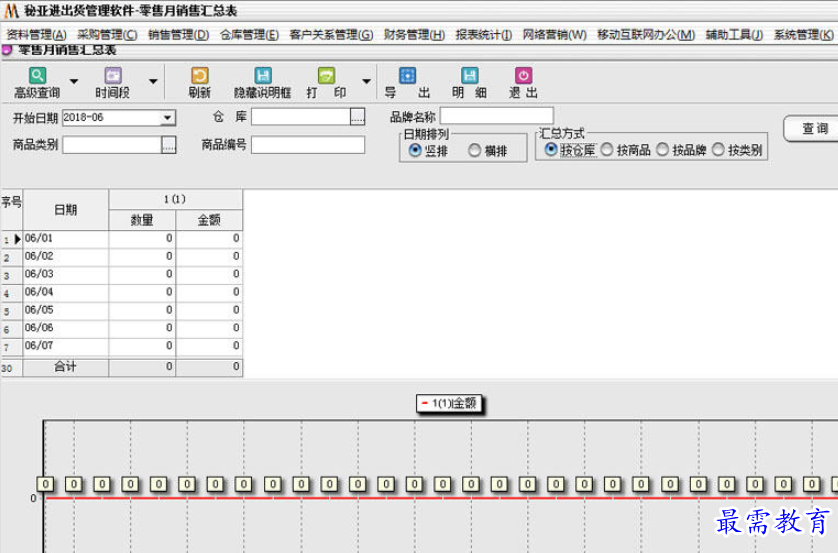Open the dropdown arrow beside 高级查询
This screenshot has width=838, height=553.
pyautogui.click(x=74, y=82)
